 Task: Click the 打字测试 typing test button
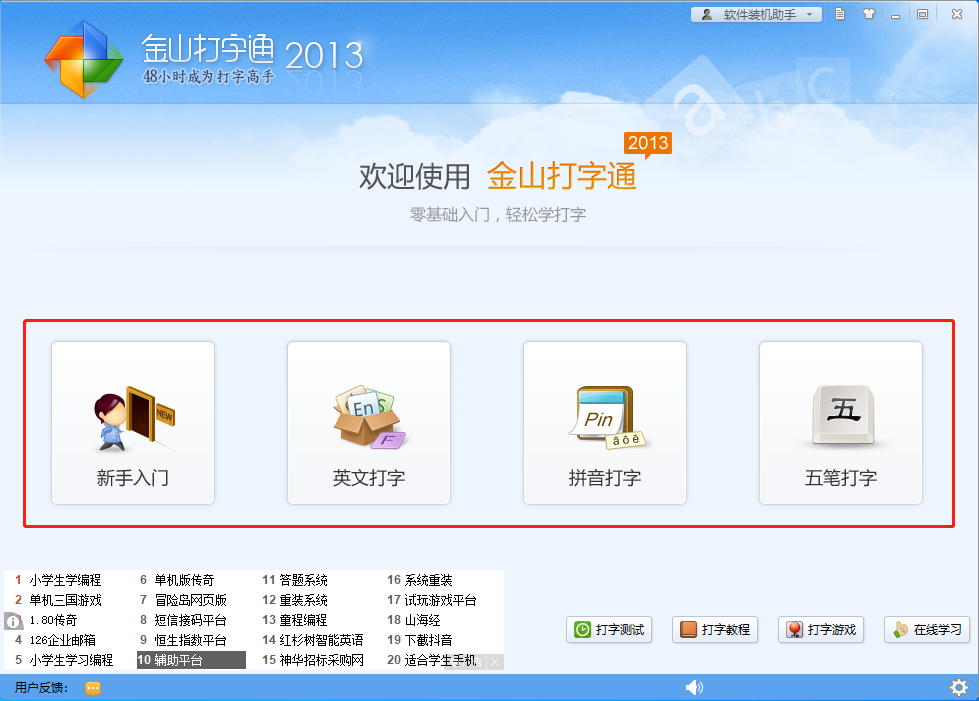[609, 629]
